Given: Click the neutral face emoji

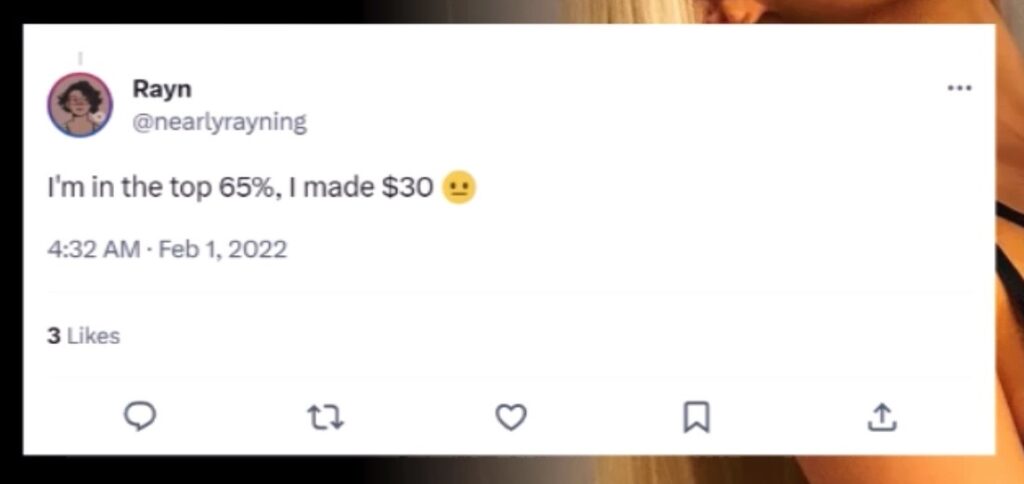Looking at the screenshot, I should pyautogui.click(x=459, y=189).
